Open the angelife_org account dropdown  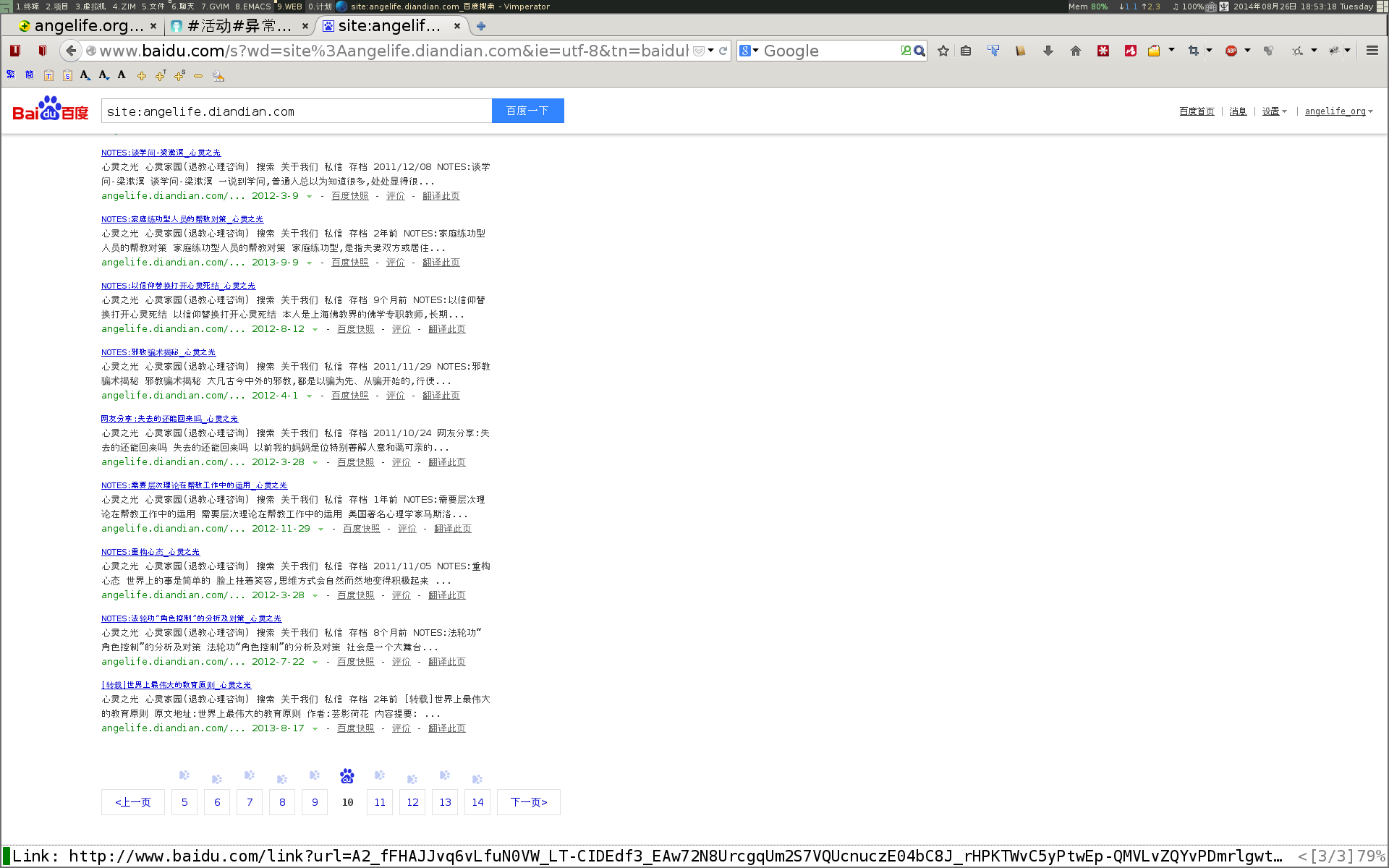1338,111
